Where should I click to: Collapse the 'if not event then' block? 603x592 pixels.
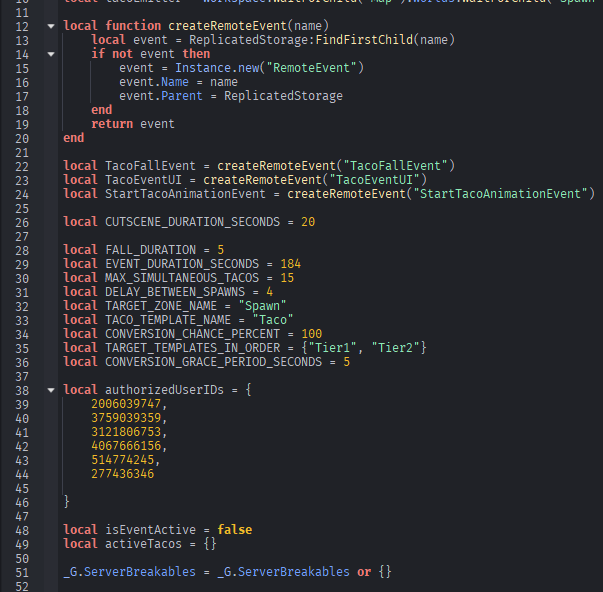(51, 54)
